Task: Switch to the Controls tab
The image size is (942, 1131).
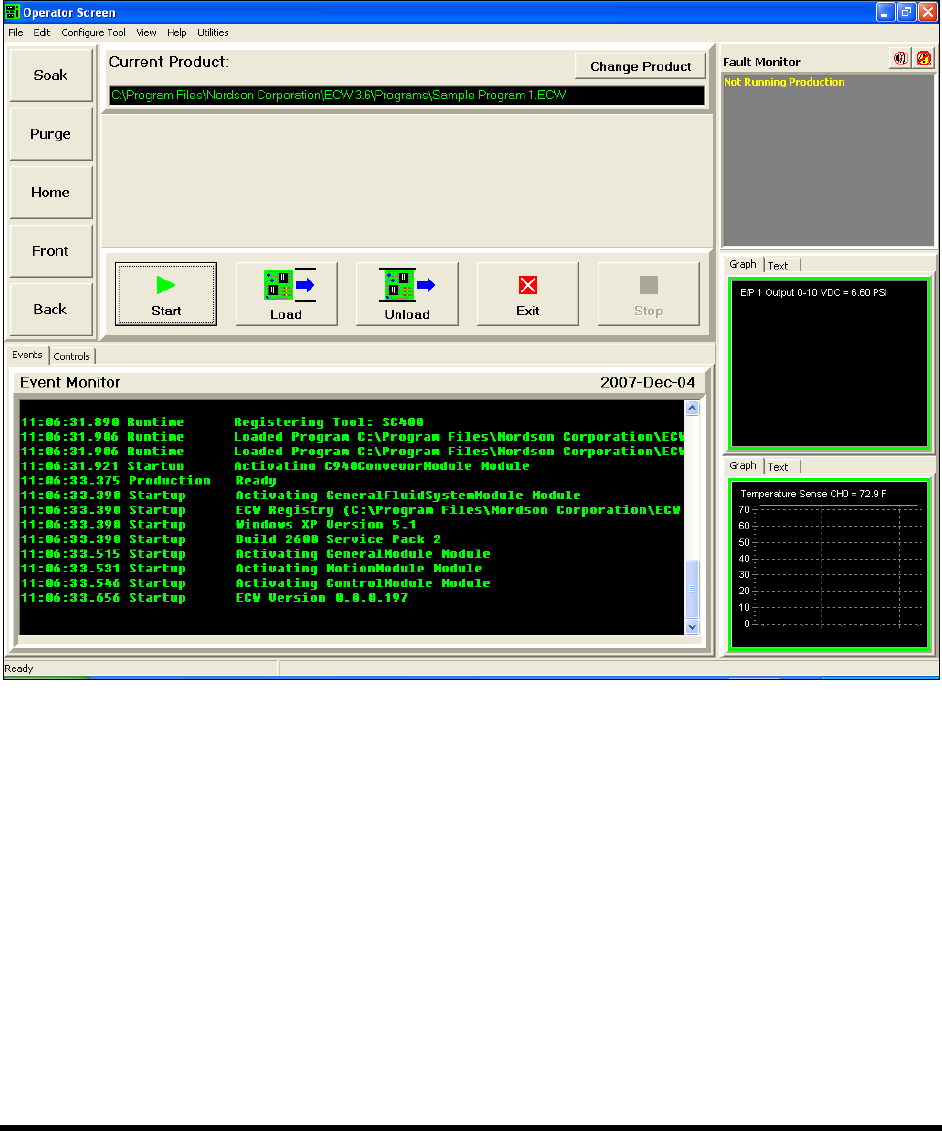Action: click(71, 356)
